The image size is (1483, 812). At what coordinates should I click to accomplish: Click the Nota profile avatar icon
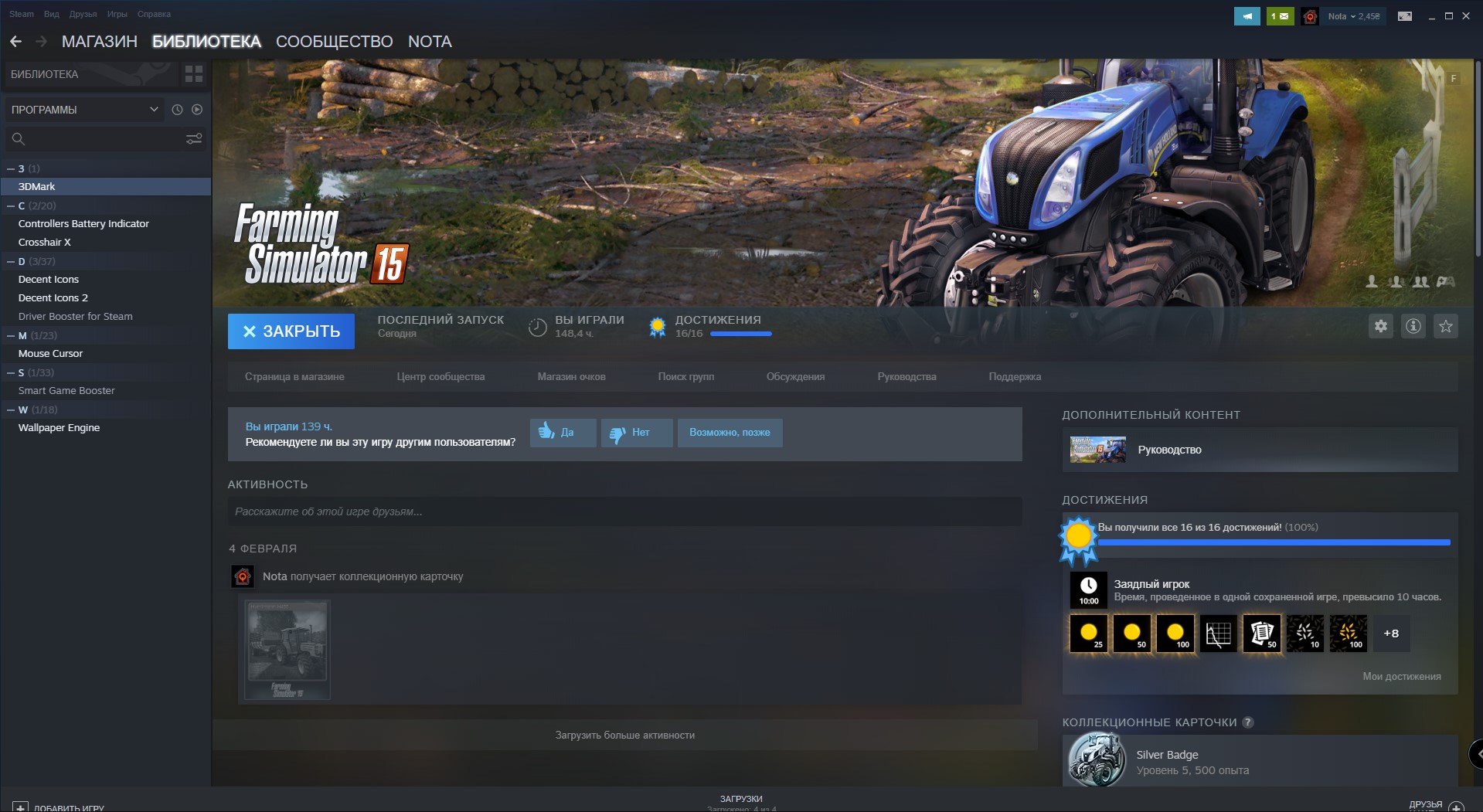tap(1310, 16)
